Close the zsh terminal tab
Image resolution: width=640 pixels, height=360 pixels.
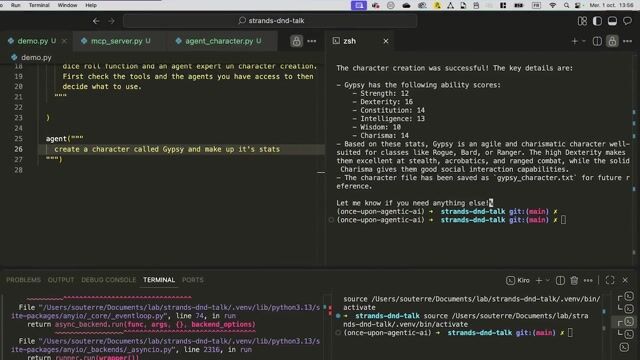(386, 41)
